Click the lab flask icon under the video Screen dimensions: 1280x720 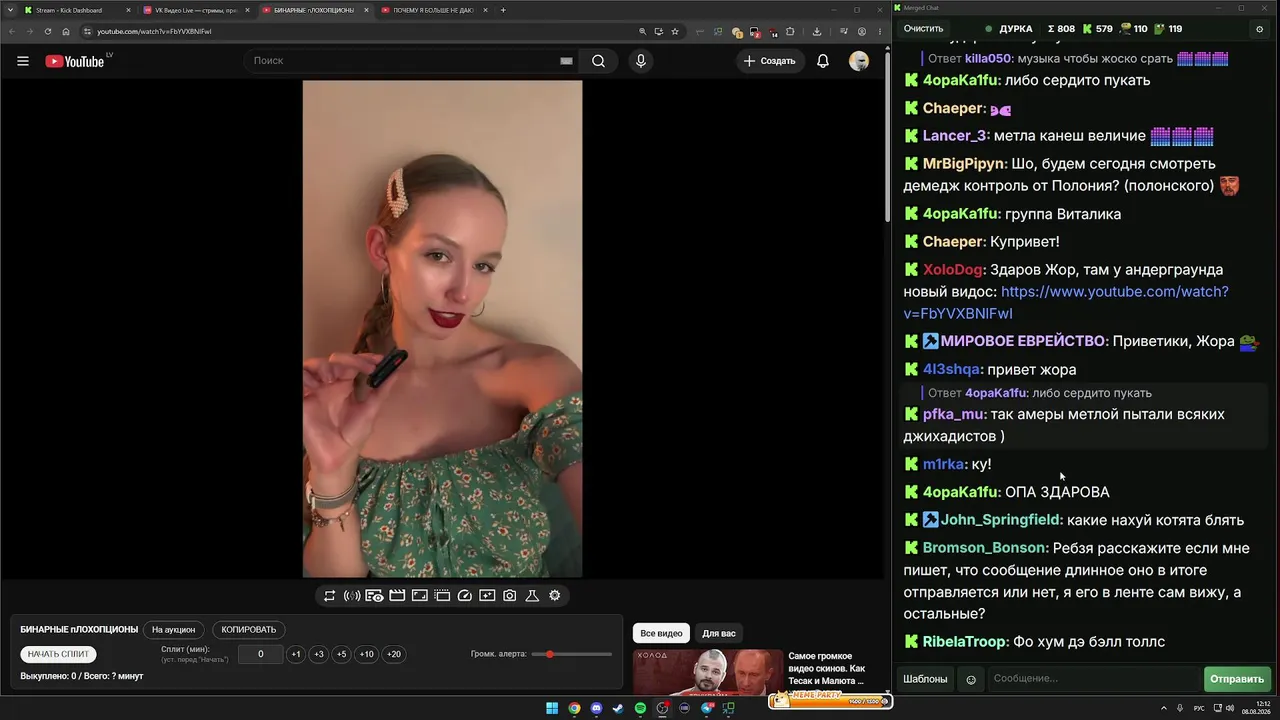(532, 596)
